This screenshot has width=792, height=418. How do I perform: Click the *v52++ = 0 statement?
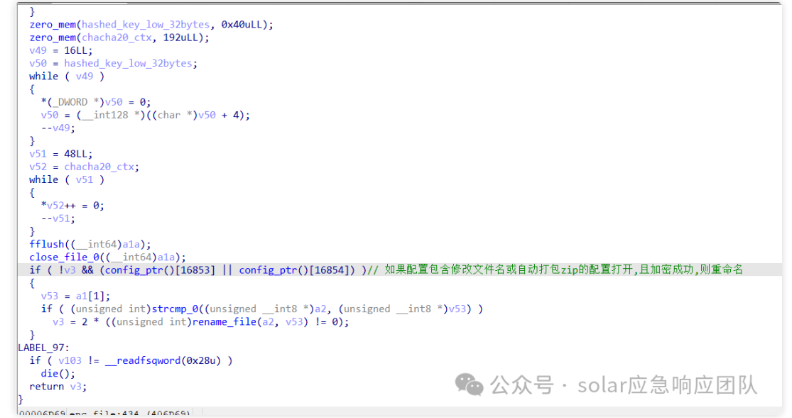tap(69, 205)
